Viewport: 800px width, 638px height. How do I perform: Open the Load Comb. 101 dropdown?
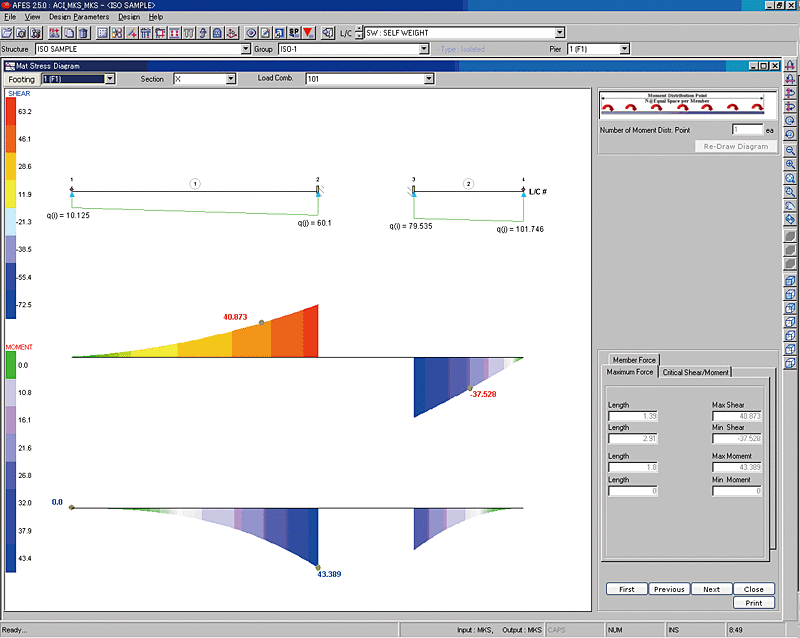[x=429, y=79]
